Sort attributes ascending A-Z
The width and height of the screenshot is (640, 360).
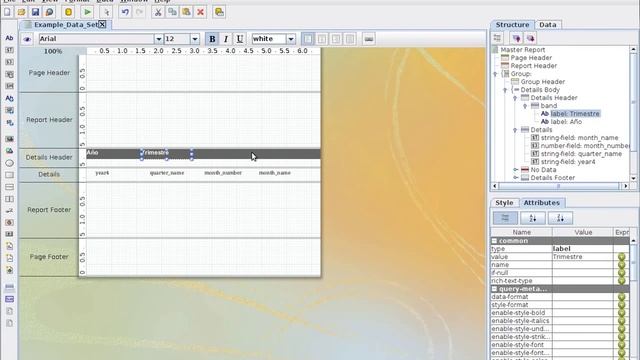pos(533,218)
